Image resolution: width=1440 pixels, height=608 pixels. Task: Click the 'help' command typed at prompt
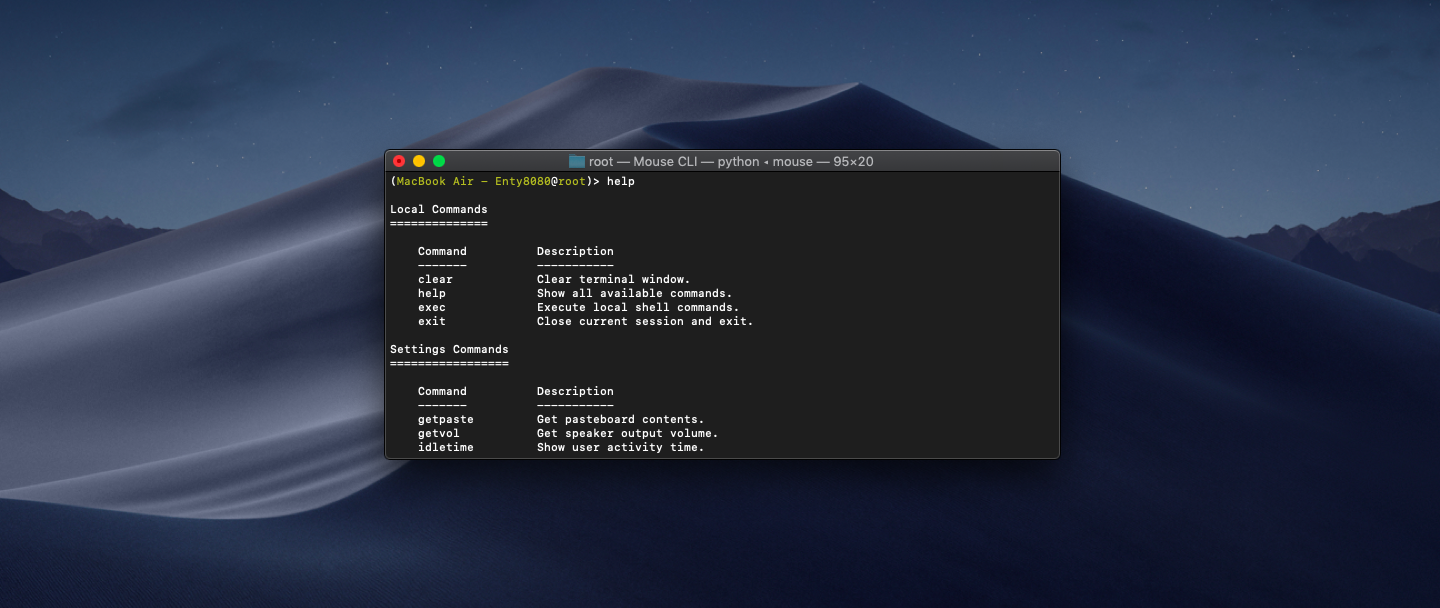pos(621,181)
